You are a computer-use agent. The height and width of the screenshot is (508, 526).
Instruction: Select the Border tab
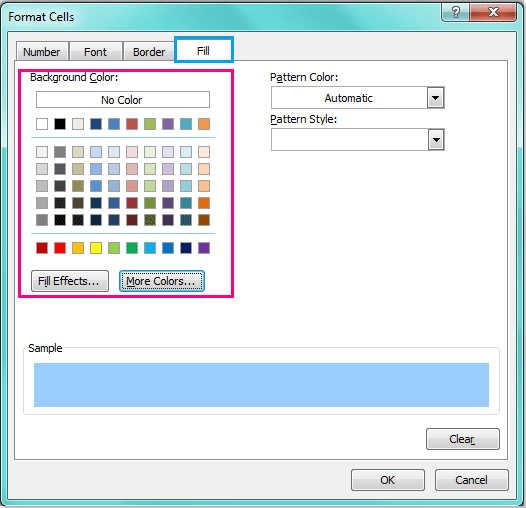point(149,52)
